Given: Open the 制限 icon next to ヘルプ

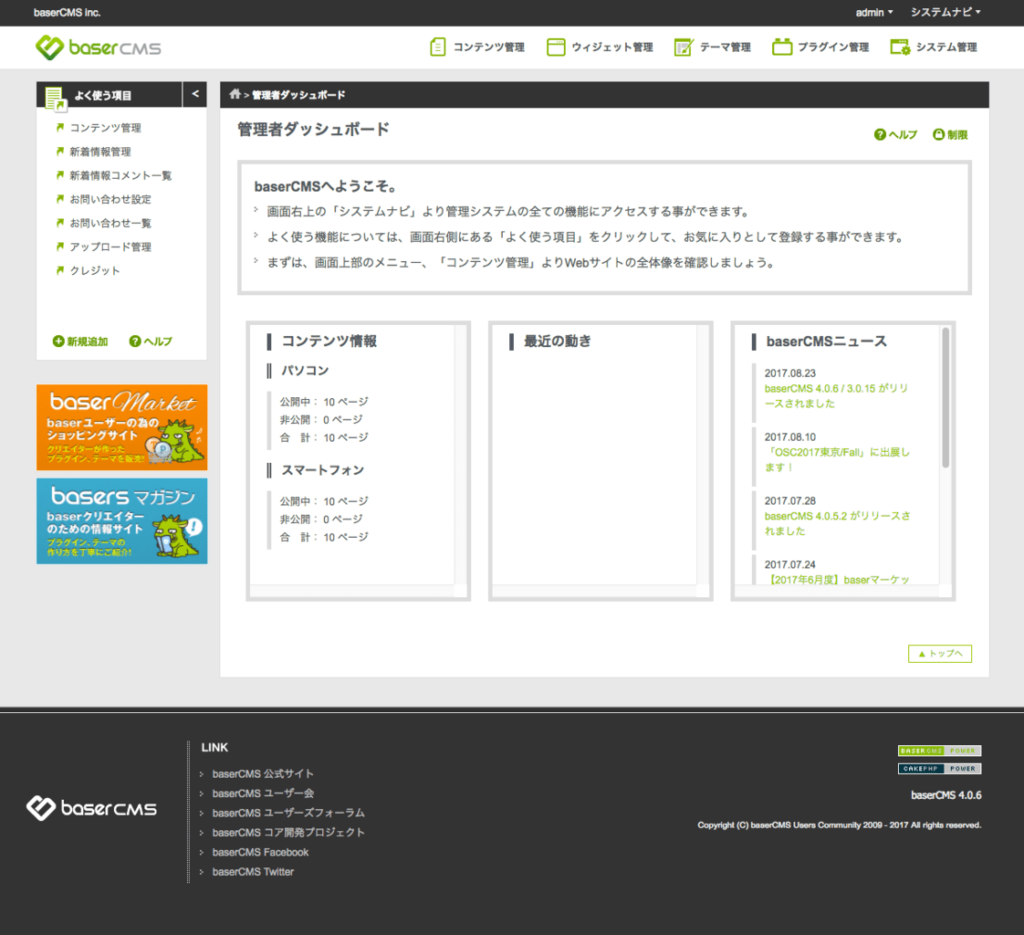Looking at the screenshot, I should click(x=937, y=134).
